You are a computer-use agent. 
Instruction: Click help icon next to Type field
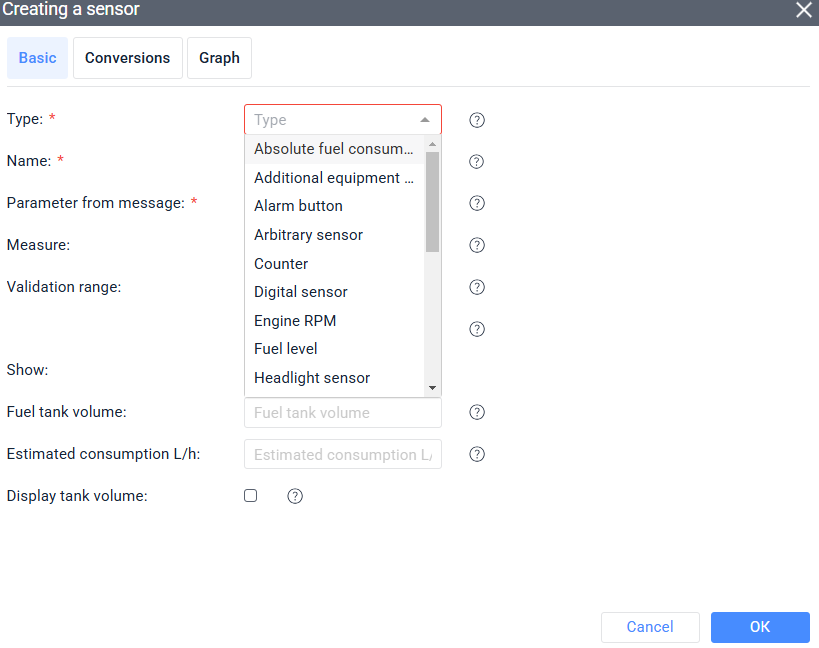coord(477,120)
